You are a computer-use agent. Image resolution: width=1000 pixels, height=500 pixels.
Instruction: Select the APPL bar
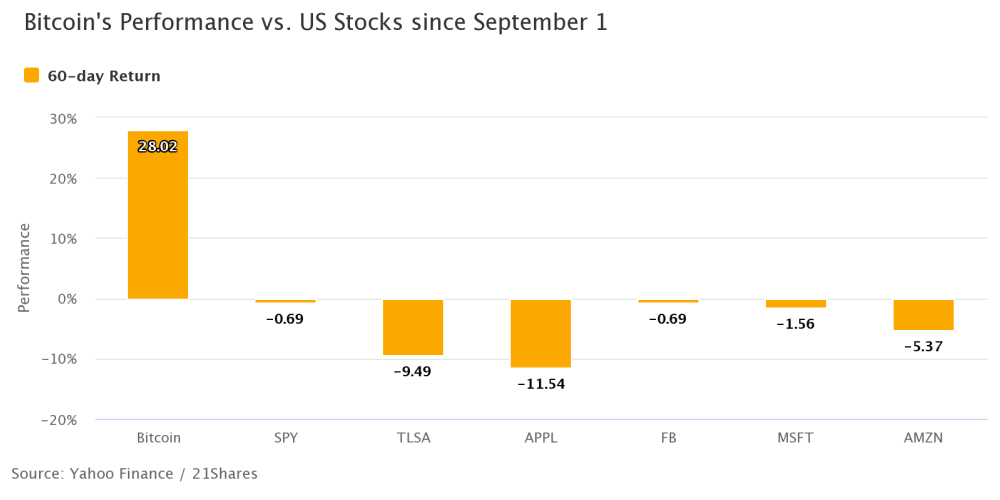coord(541,333)
